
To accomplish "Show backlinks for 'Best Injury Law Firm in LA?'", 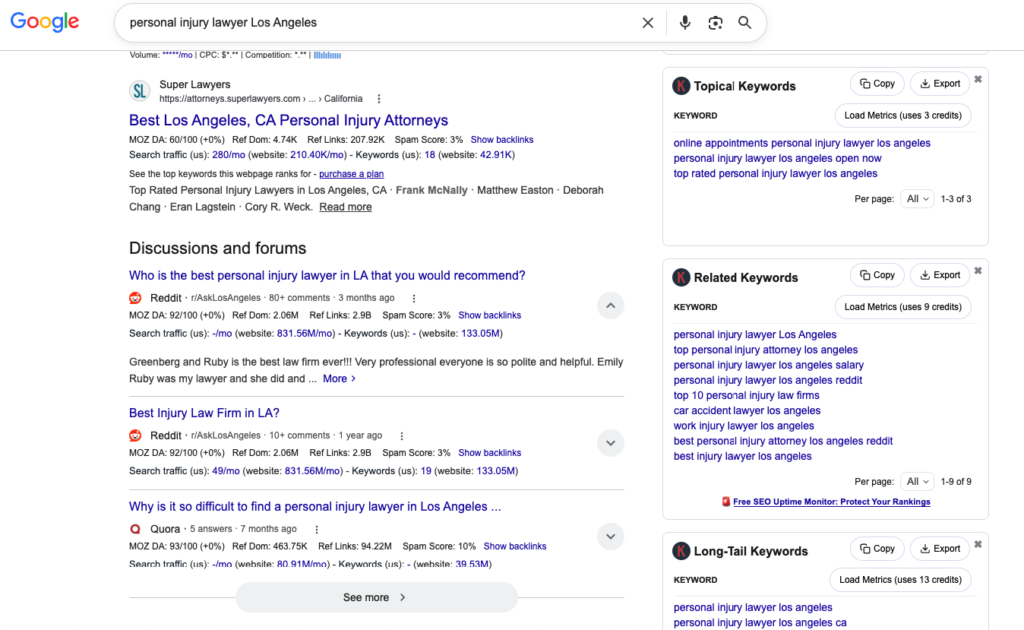I will [x=489, y=453].
